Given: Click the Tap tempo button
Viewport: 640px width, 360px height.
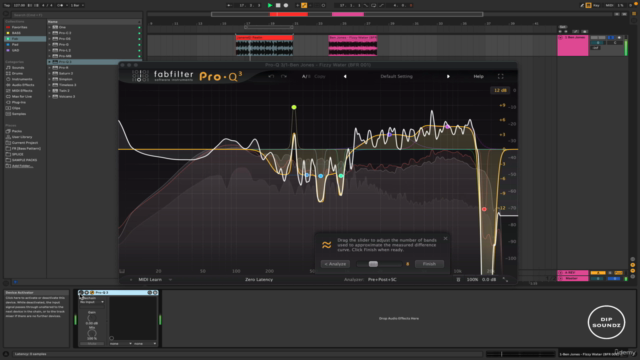Looking at the screenshot, I should 7,5.
